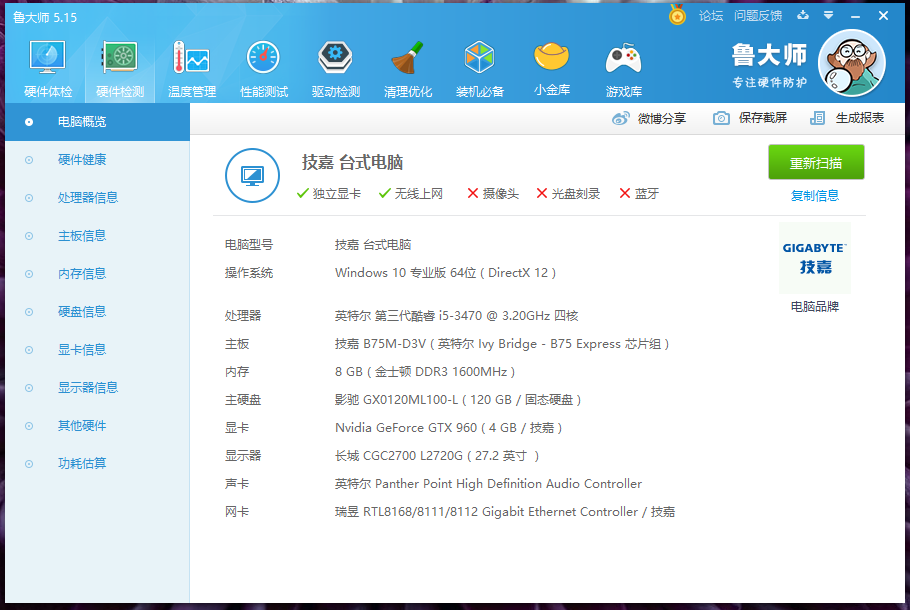This screenshot has height=610, width=910.
Task: Open 小金库 gold ingot icon
Action: (551, 68)
